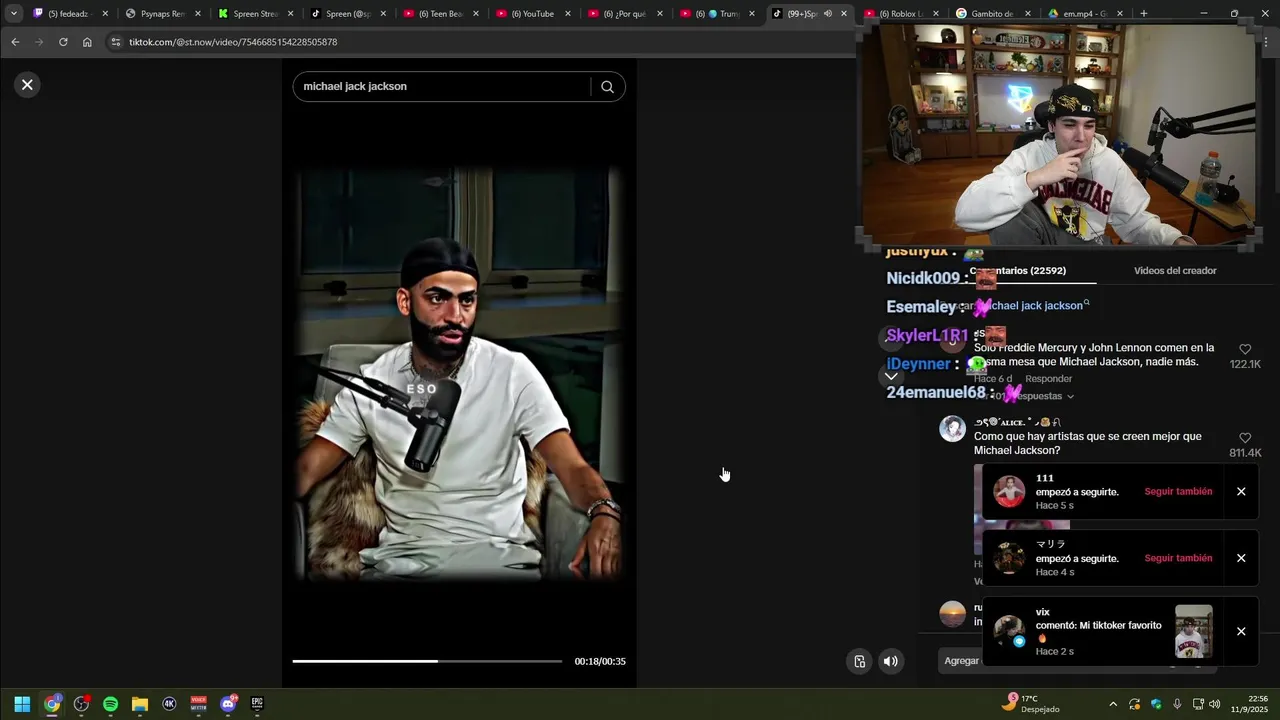Open browser home page icon
1280x720 pixels.
(87, 42)
